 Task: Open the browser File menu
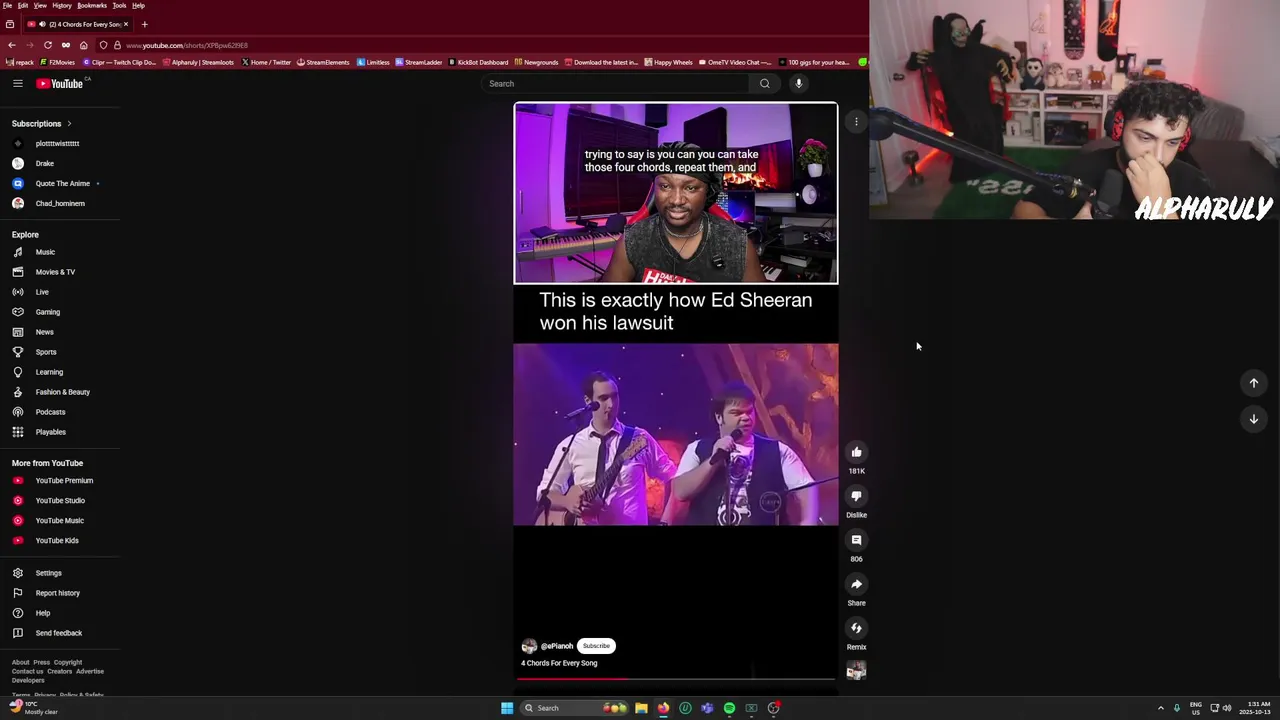7,5
